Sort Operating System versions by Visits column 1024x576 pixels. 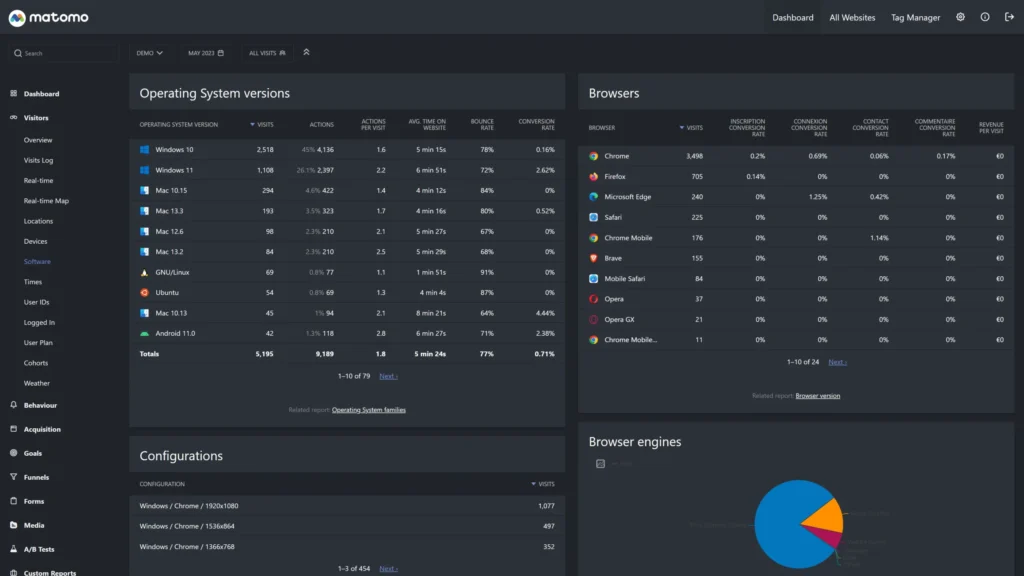(264, 125)
